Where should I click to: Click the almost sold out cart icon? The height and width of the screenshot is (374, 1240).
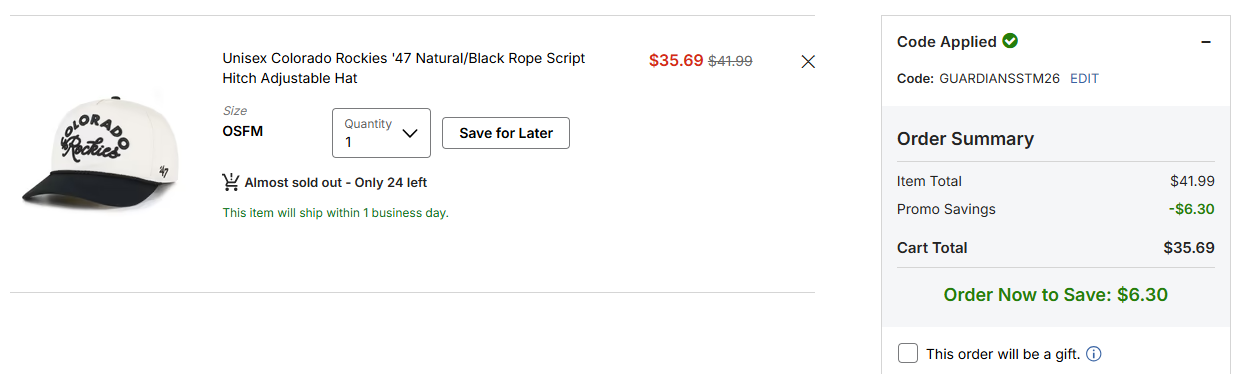pos(231,182)
